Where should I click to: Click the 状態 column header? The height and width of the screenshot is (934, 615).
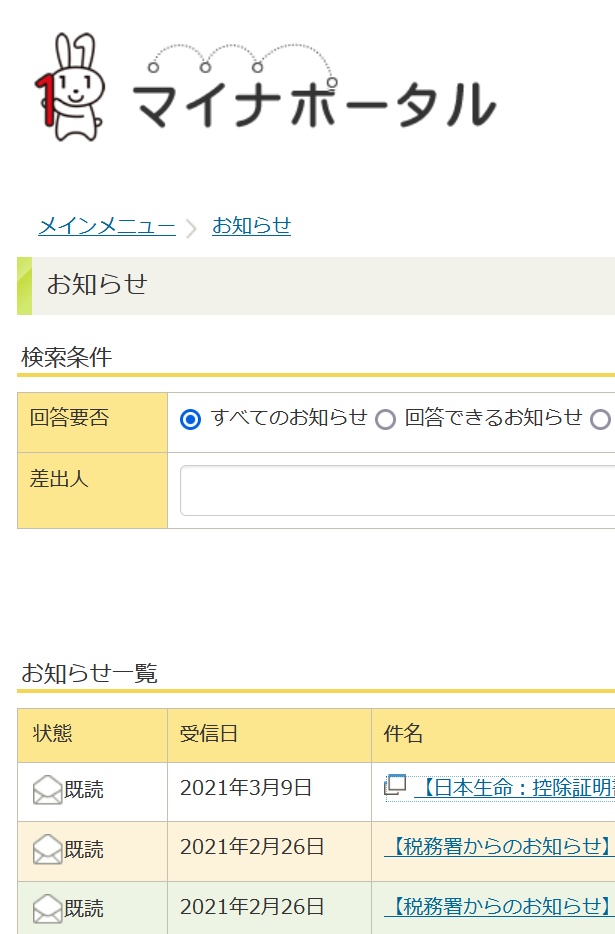pos(52,735)
